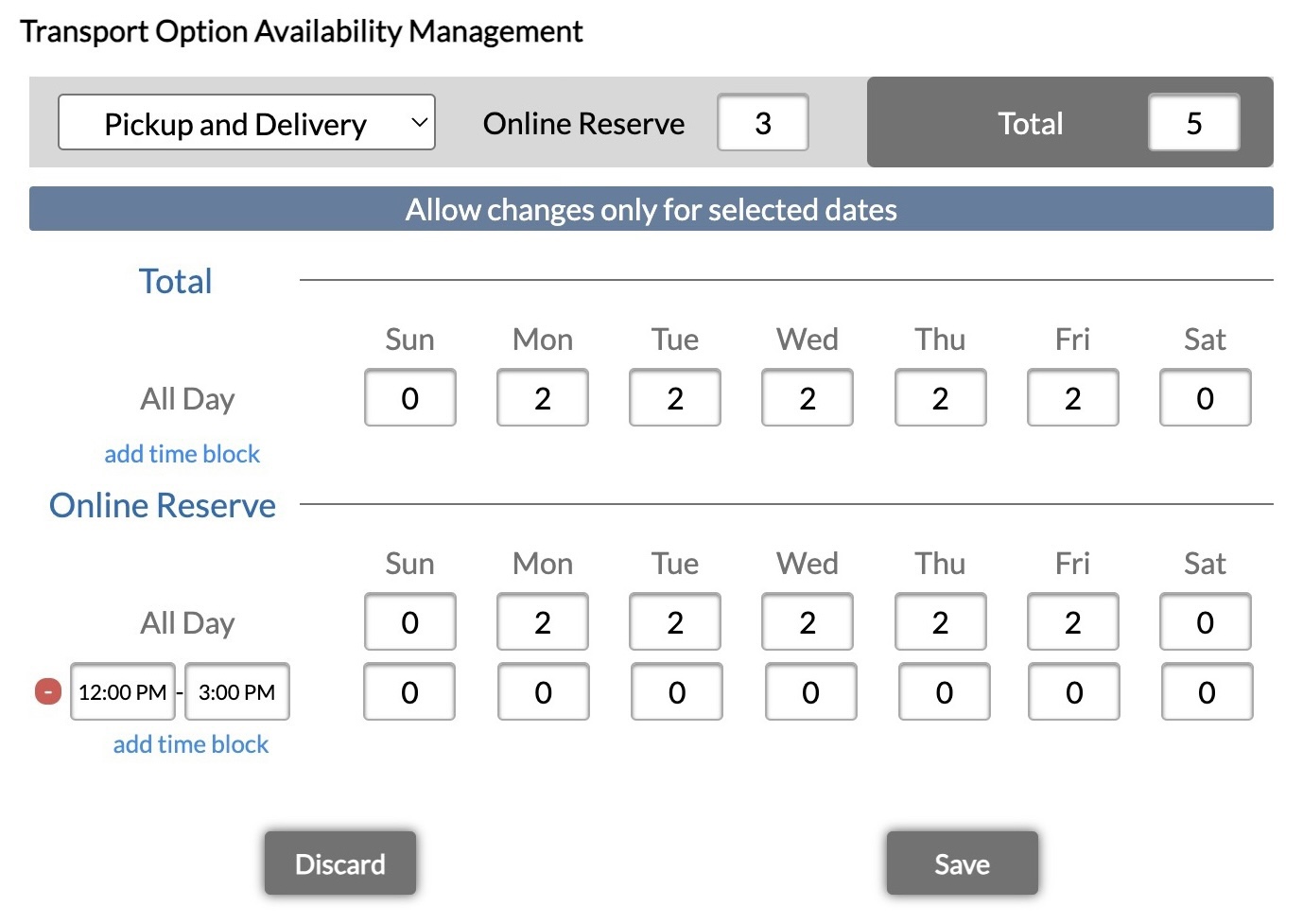Screen dimensions: 1303x924
Task: Enable changes only for selected dates
Action: click(651, 209)
